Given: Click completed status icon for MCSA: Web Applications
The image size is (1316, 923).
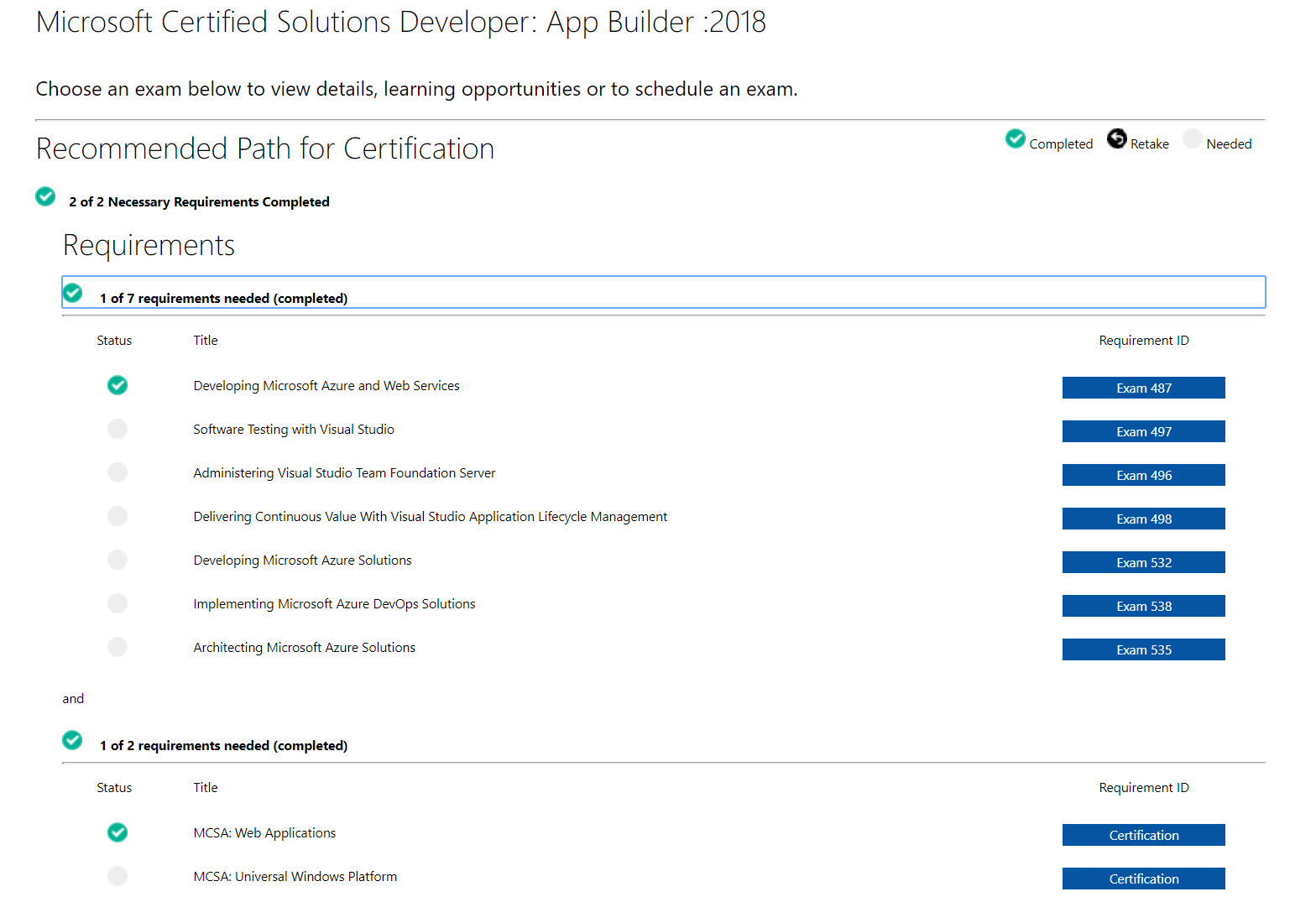Looking at the screenshot, I should 117,832.
